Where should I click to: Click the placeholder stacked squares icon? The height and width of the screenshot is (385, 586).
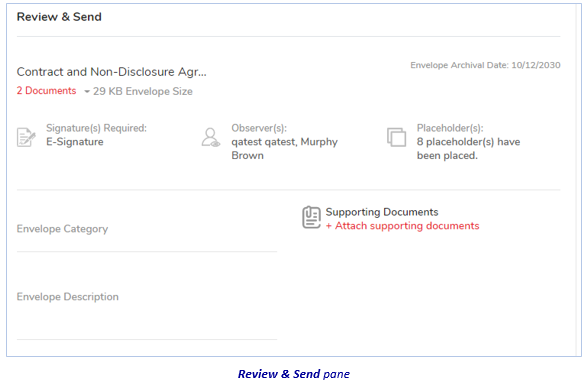pos(397,137)
